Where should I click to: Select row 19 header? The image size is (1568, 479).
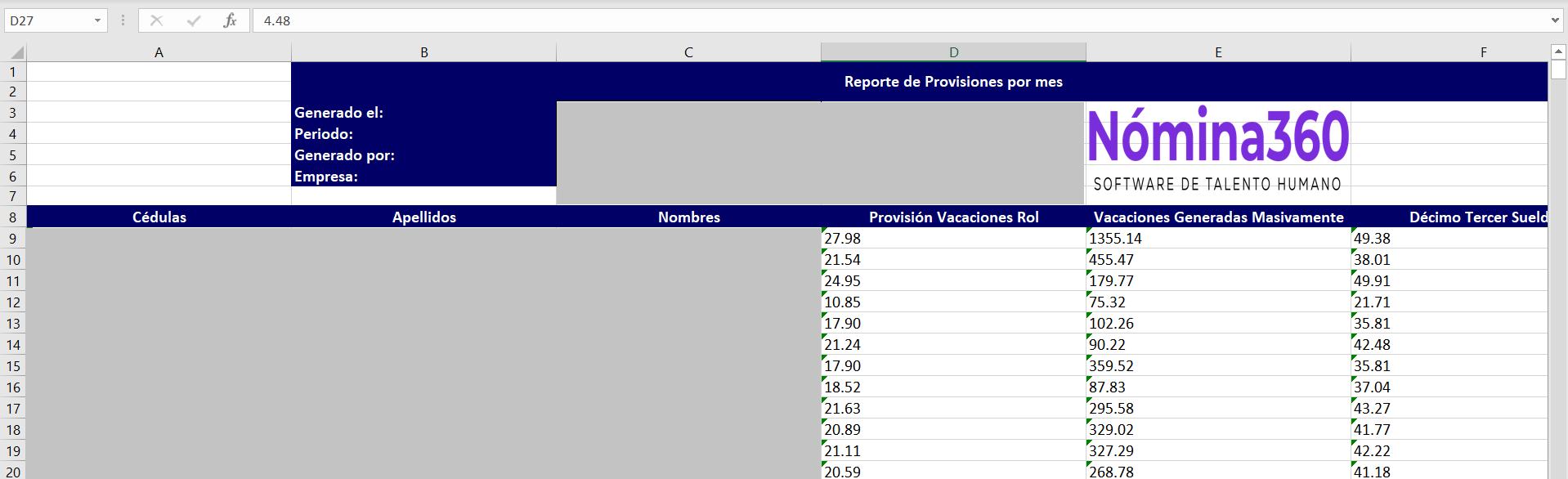coord(13,451)
